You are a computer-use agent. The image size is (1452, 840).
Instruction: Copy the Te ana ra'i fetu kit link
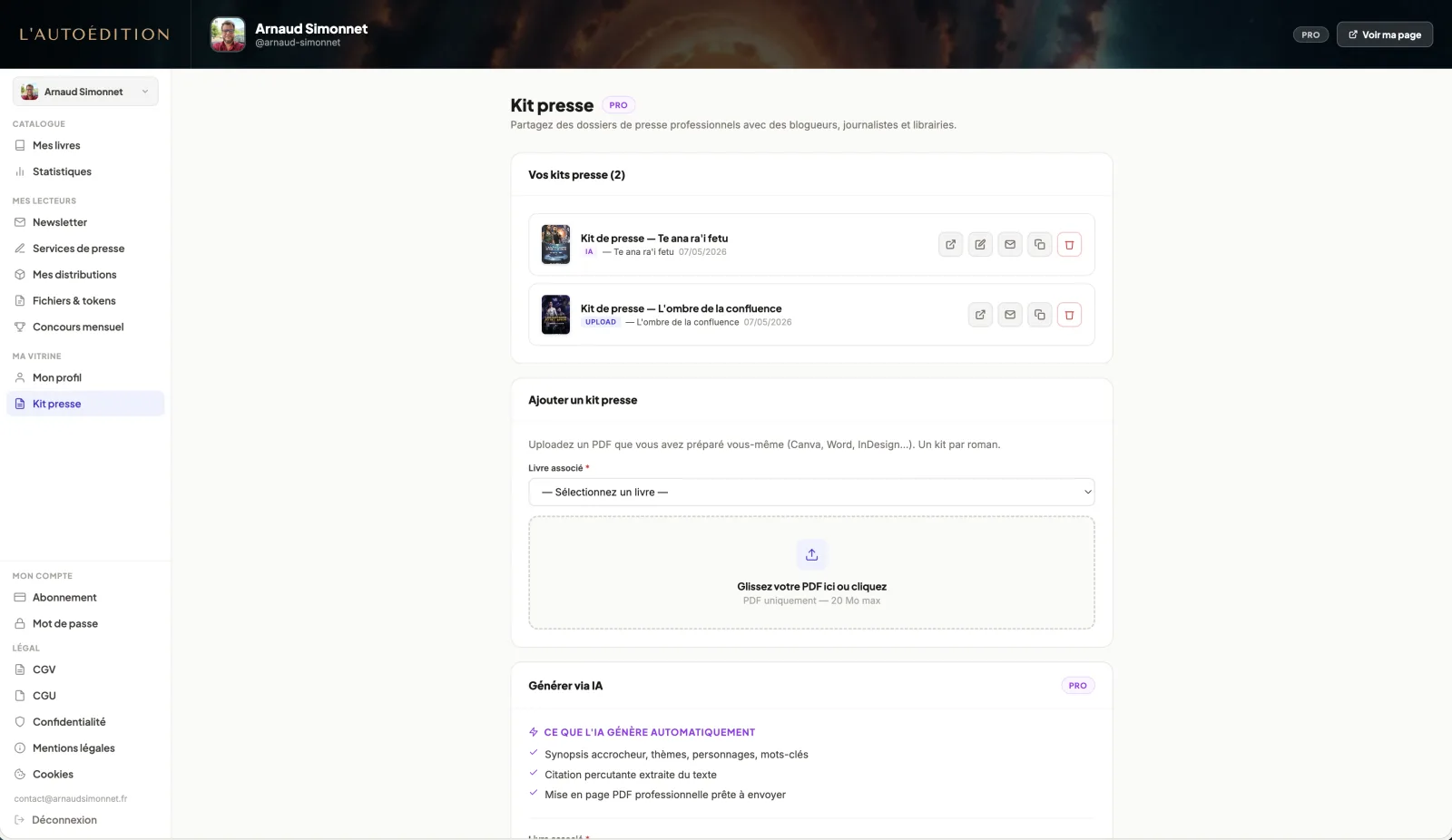click(x=1040, y=245)
